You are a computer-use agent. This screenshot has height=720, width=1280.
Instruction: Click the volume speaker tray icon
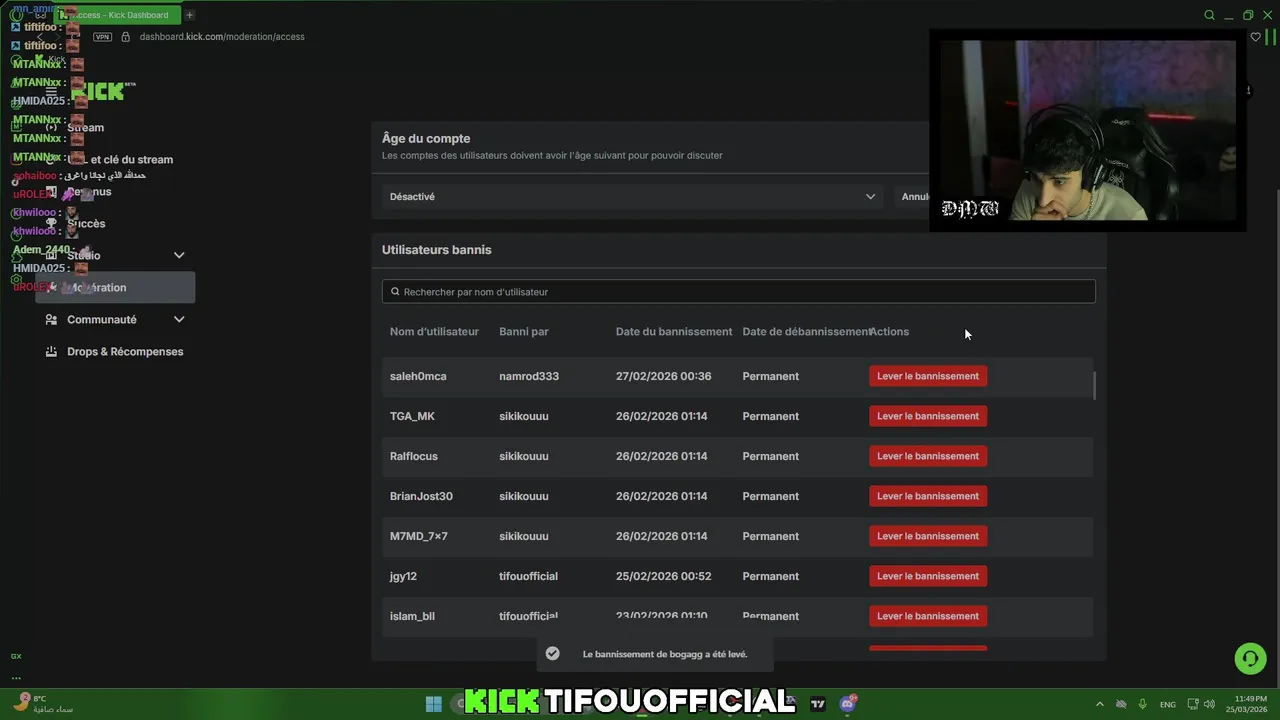(1209, 704)
